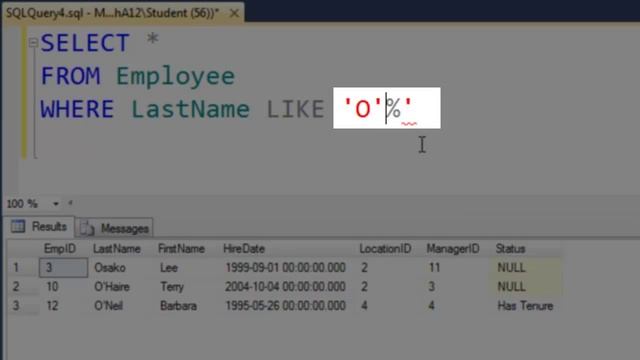Select the ManagerID column header
Screen dimensions: 640x360
coord(453,249)
